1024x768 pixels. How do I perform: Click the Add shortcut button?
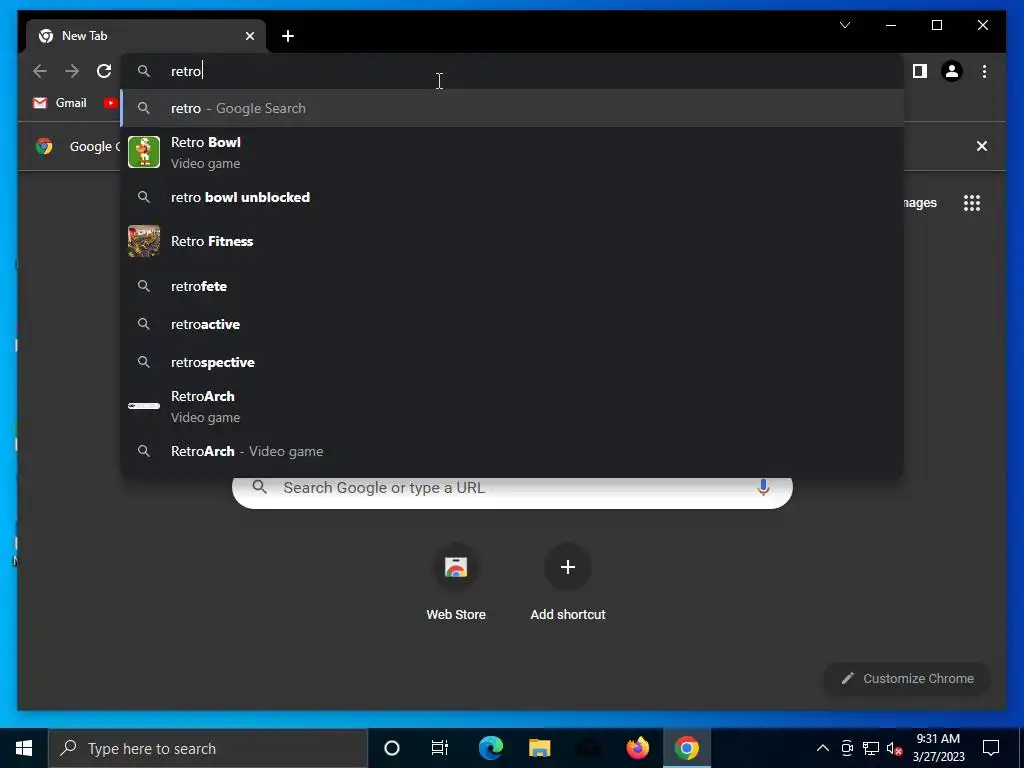pos(568,583)
